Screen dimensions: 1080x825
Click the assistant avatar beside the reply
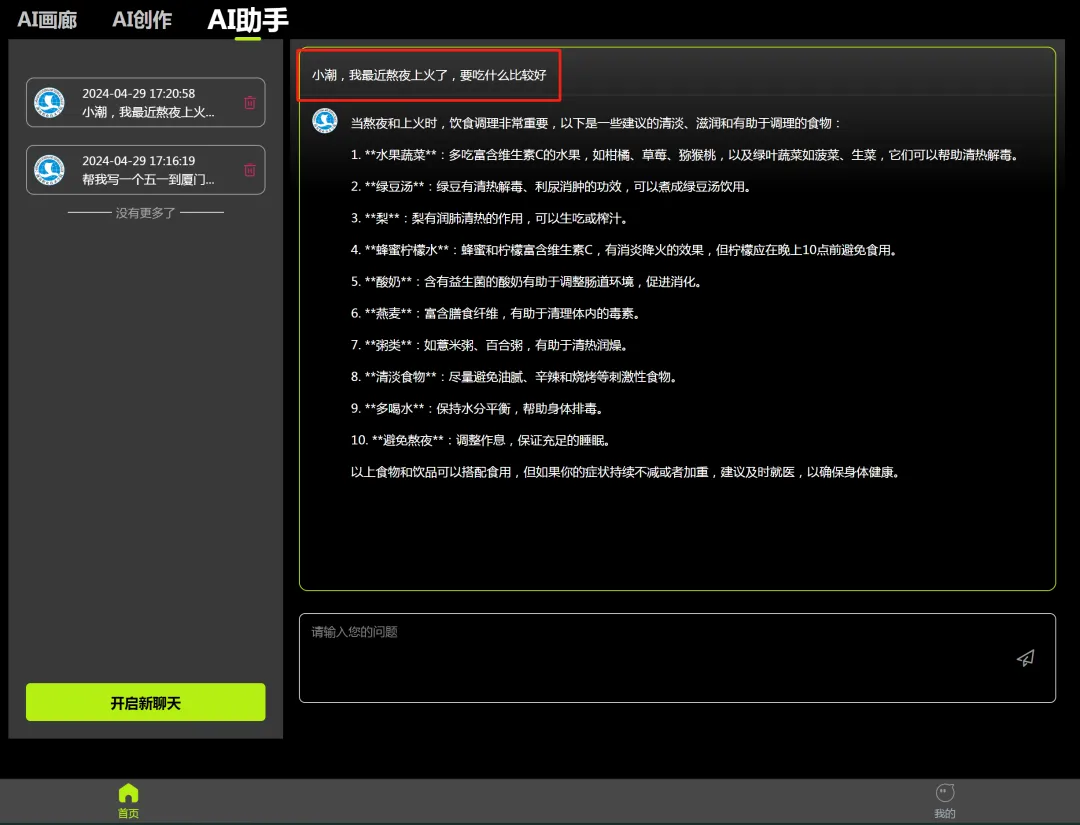pyautogui.click(x=325, y=121)
